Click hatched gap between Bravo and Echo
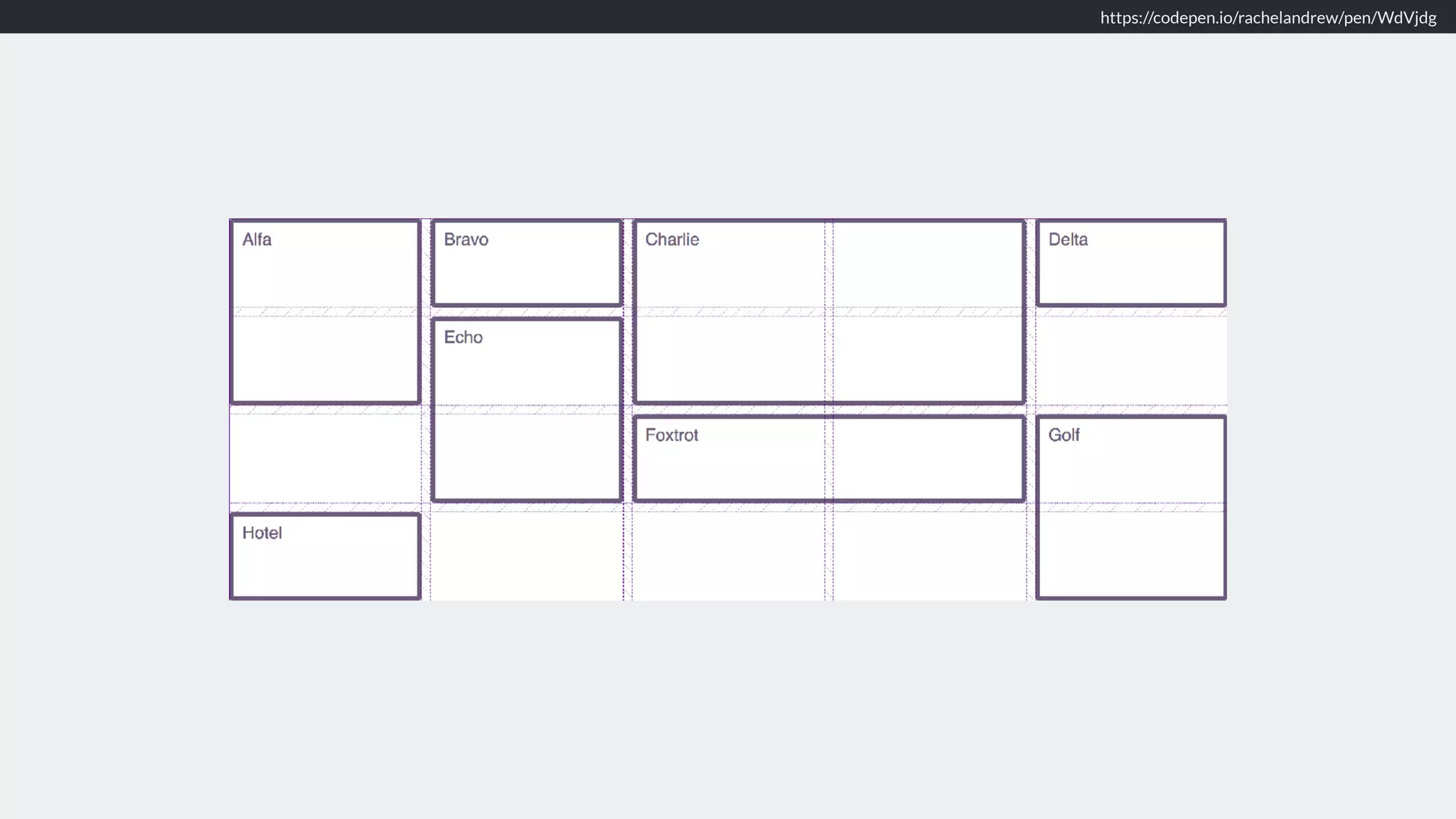This screenshot has height=819, width=1456. pos(527,312)
